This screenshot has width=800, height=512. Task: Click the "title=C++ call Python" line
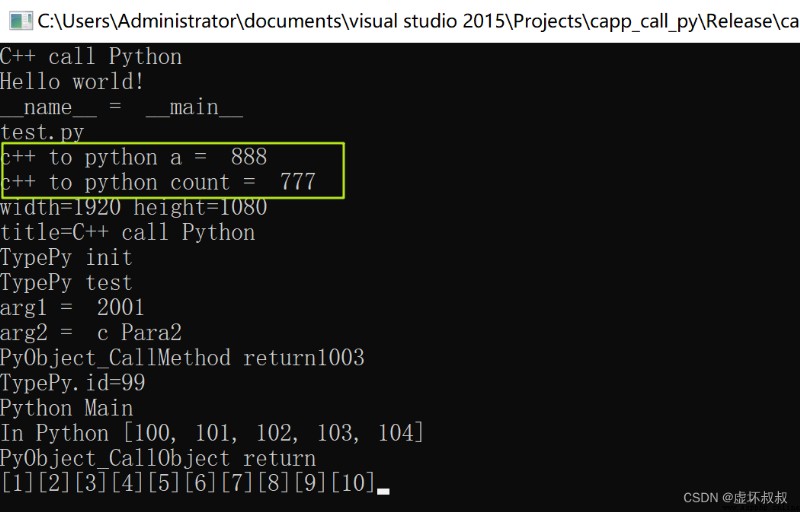point(128,233)
